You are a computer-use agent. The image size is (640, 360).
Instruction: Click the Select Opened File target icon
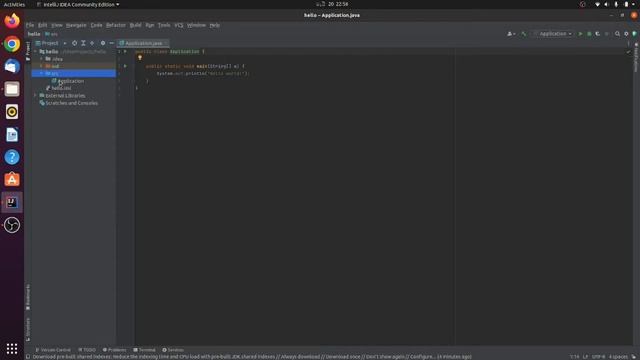point(74,43)
